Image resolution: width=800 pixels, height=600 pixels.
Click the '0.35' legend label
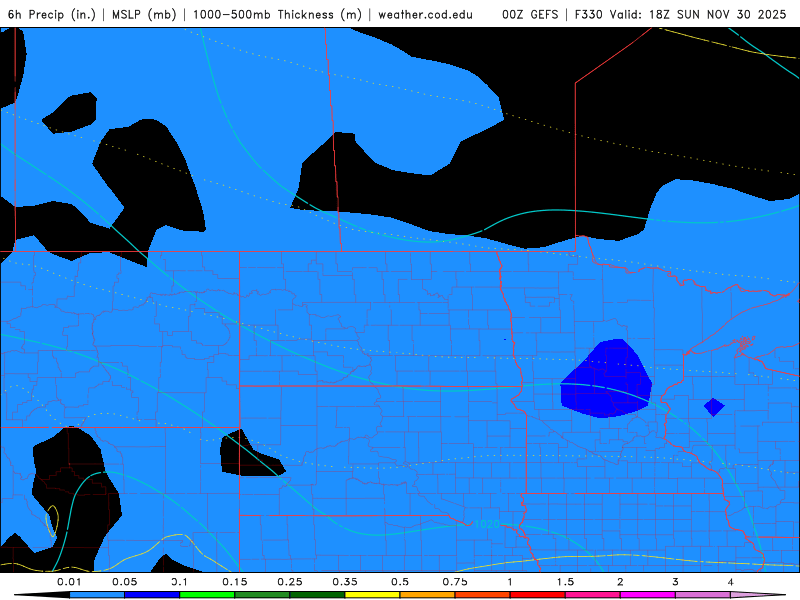pyautogui.click(x=345, y=582)
